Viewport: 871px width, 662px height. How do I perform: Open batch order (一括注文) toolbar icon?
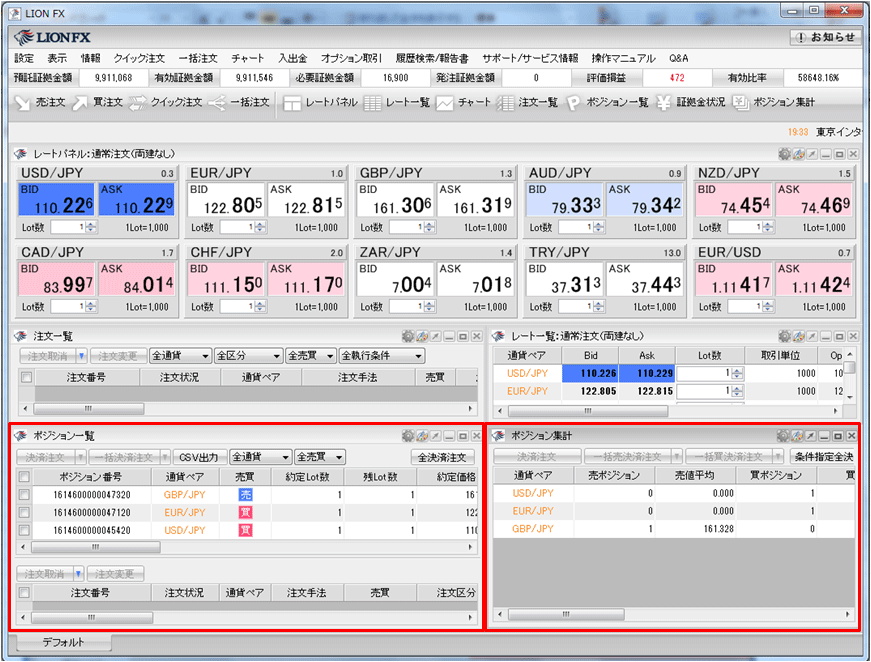coord(217,103)
